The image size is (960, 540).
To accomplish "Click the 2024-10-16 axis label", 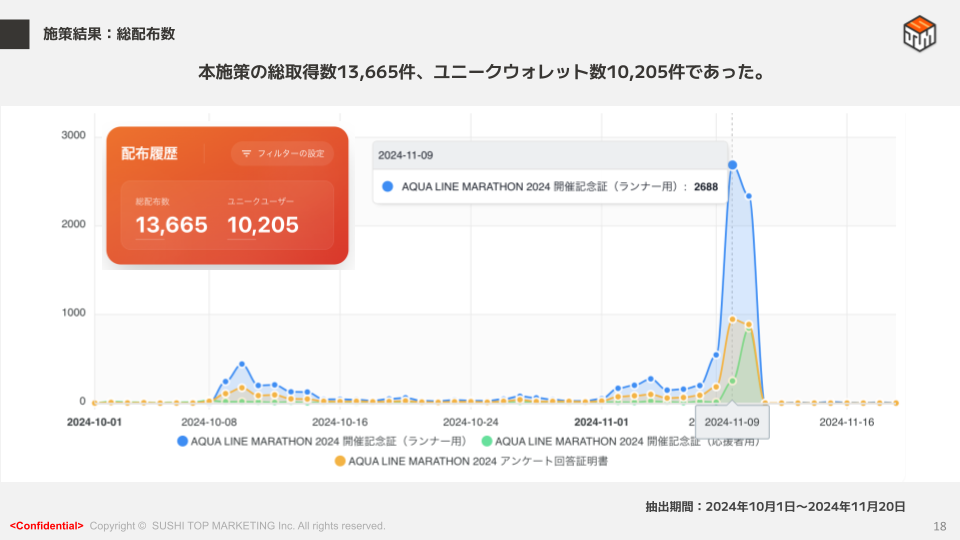I will pos(340,422).
